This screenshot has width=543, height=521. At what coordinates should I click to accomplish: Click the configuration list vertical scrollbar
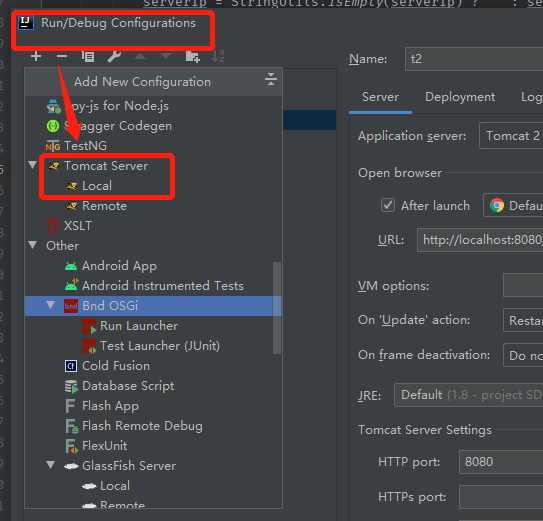point(277,308)
